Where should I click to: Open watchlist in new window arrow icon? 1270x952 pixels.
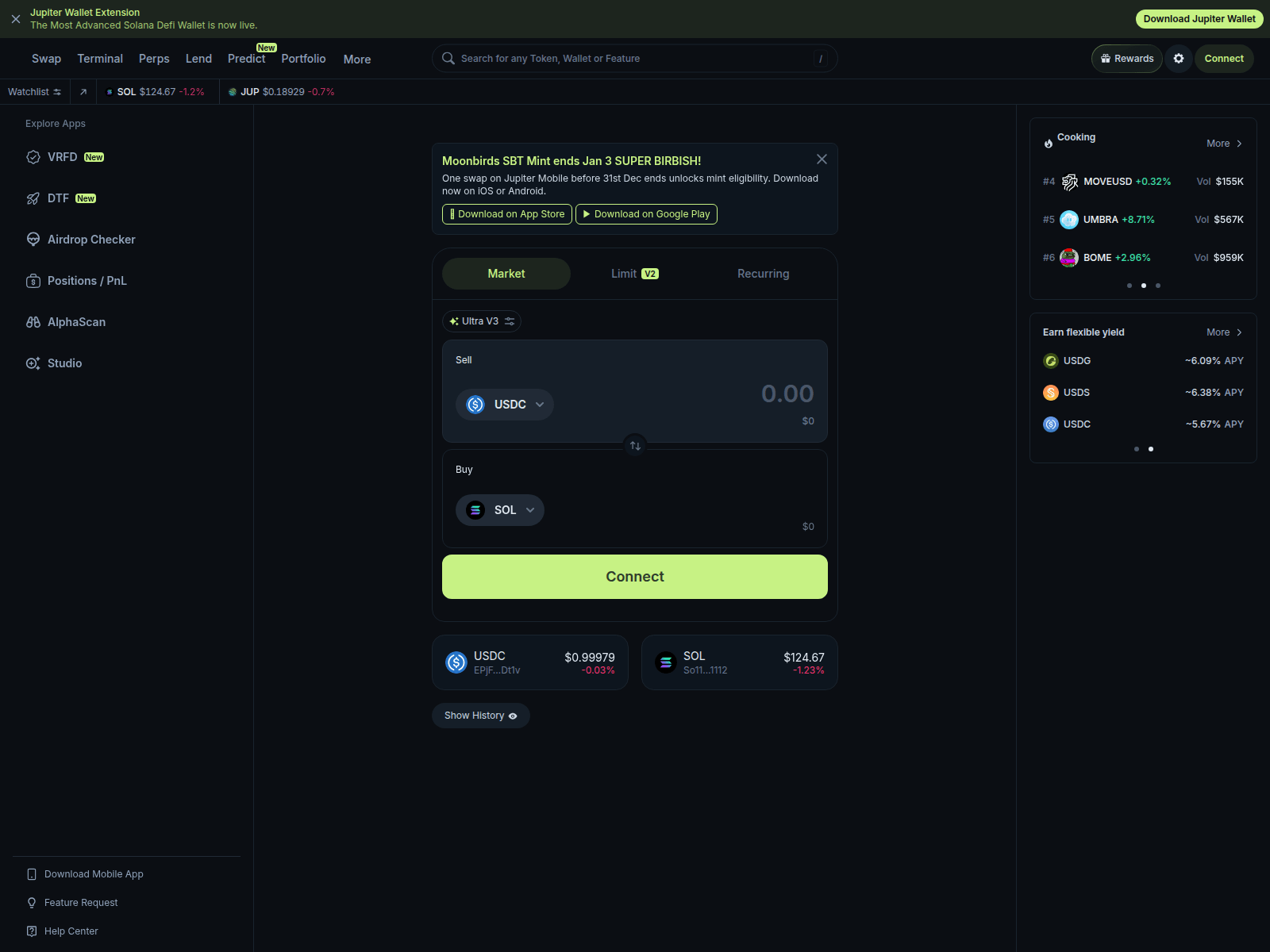click(83, 92)
